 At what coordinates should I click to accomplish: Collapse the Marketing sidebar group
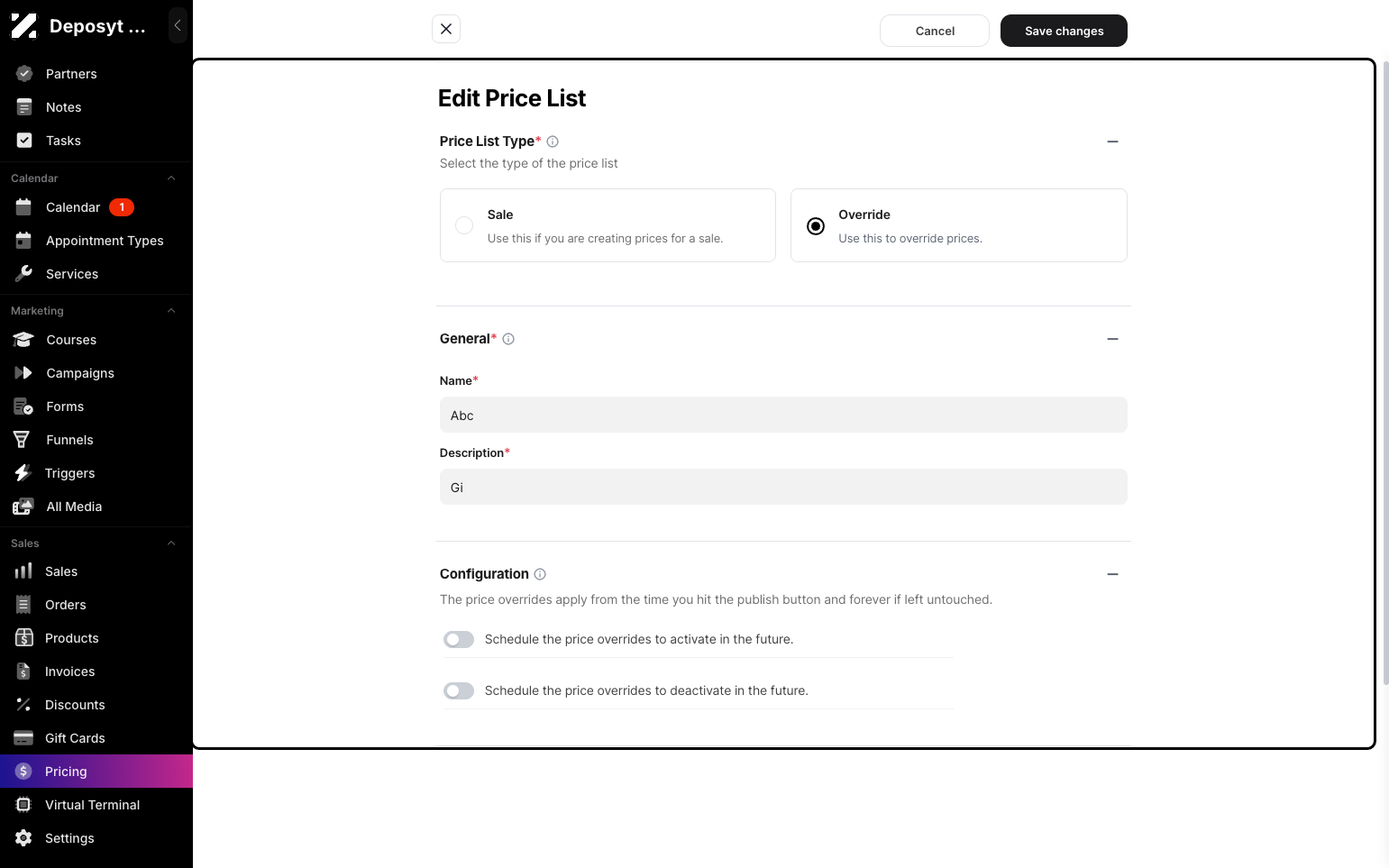pos(171,311)
